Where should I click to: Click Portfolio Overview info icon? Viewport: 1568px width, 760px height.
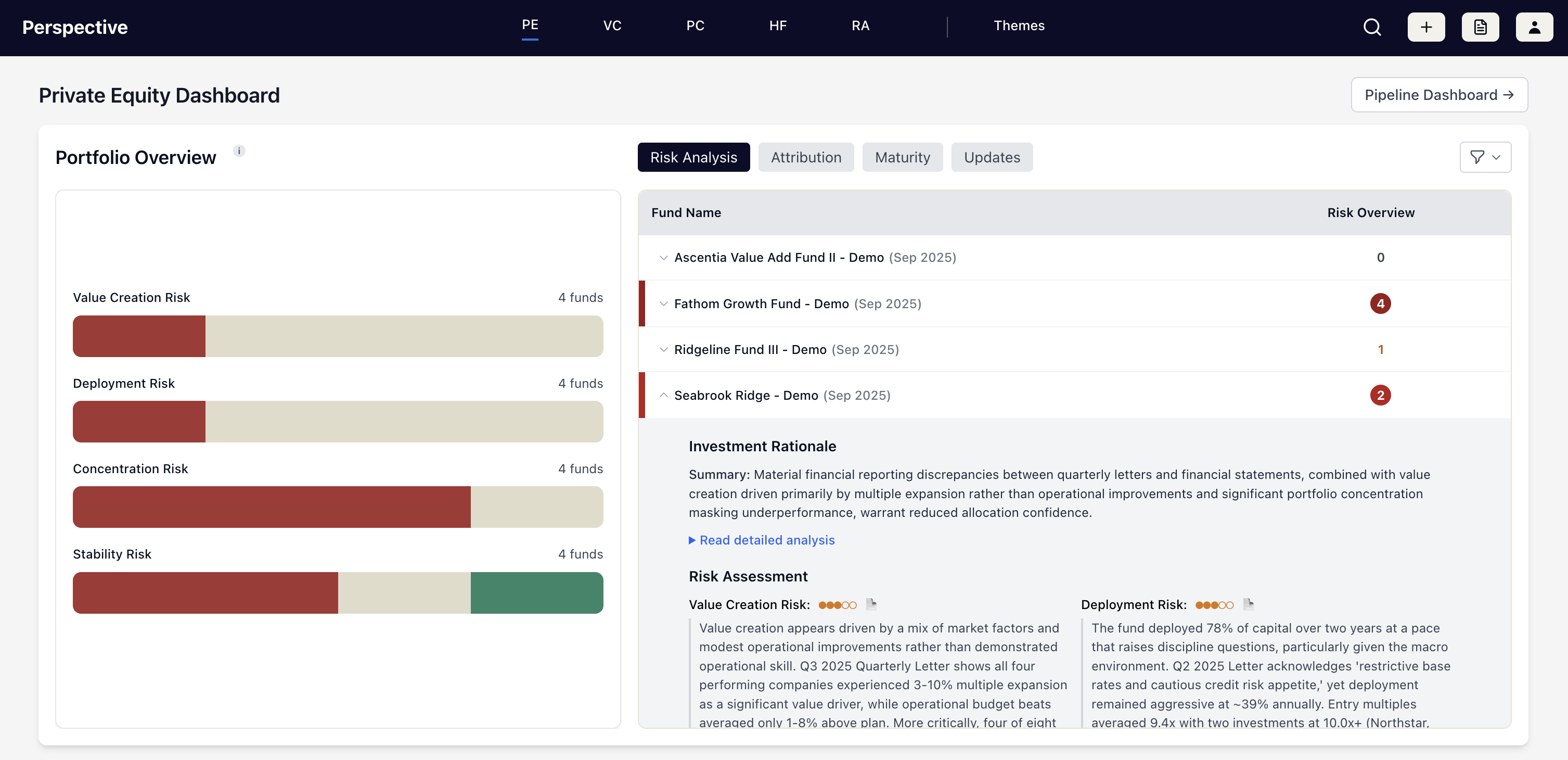coord(239,151)
